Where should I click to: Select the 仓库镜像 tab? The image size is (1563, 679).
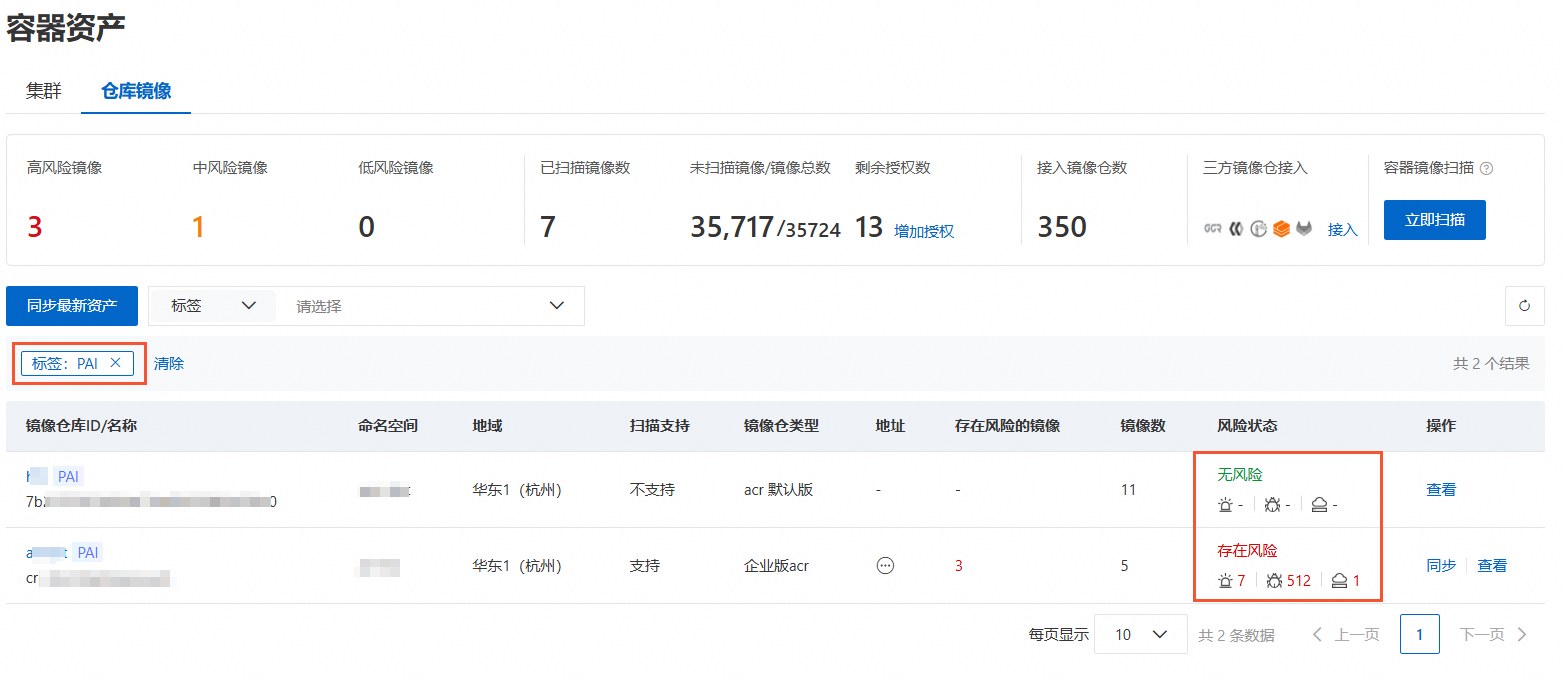tap(136, 91)
